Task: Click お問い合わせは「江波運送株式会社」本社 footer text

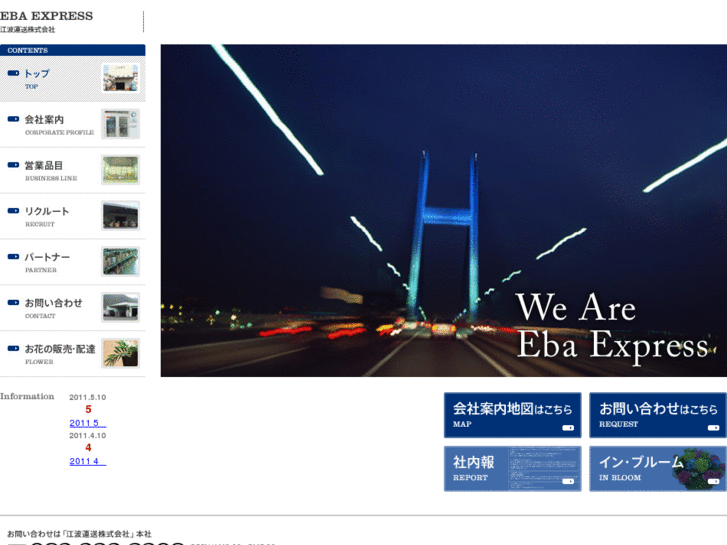Action: point(79,534)
